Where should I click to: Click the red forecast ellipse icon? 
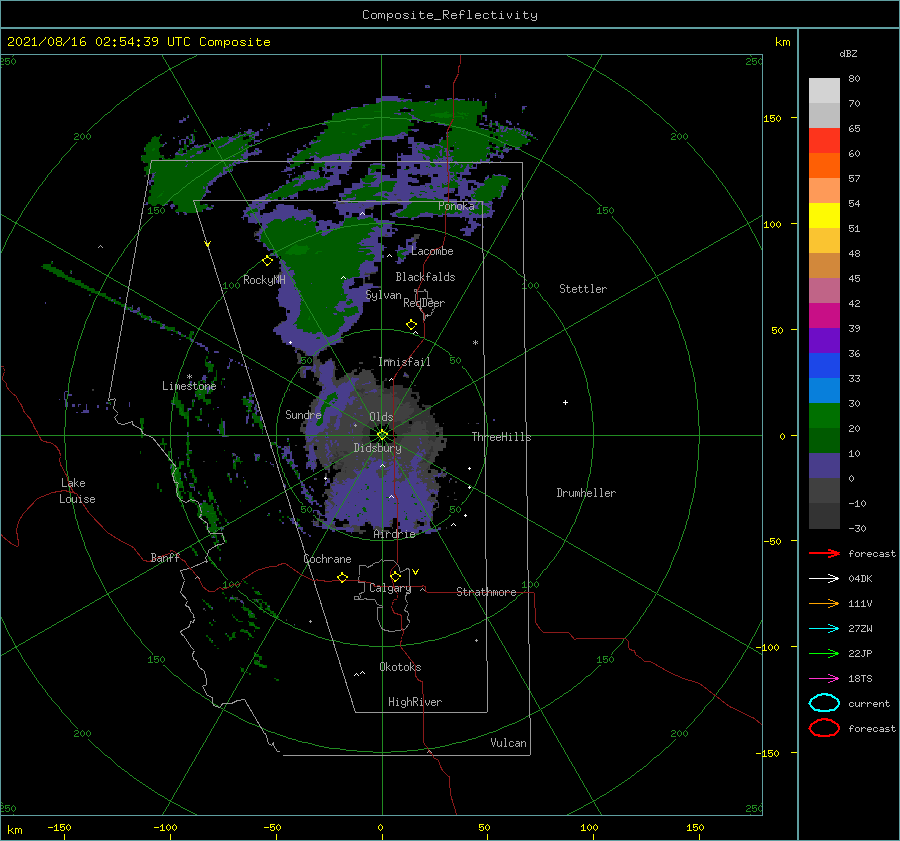[x=824, y=728]
